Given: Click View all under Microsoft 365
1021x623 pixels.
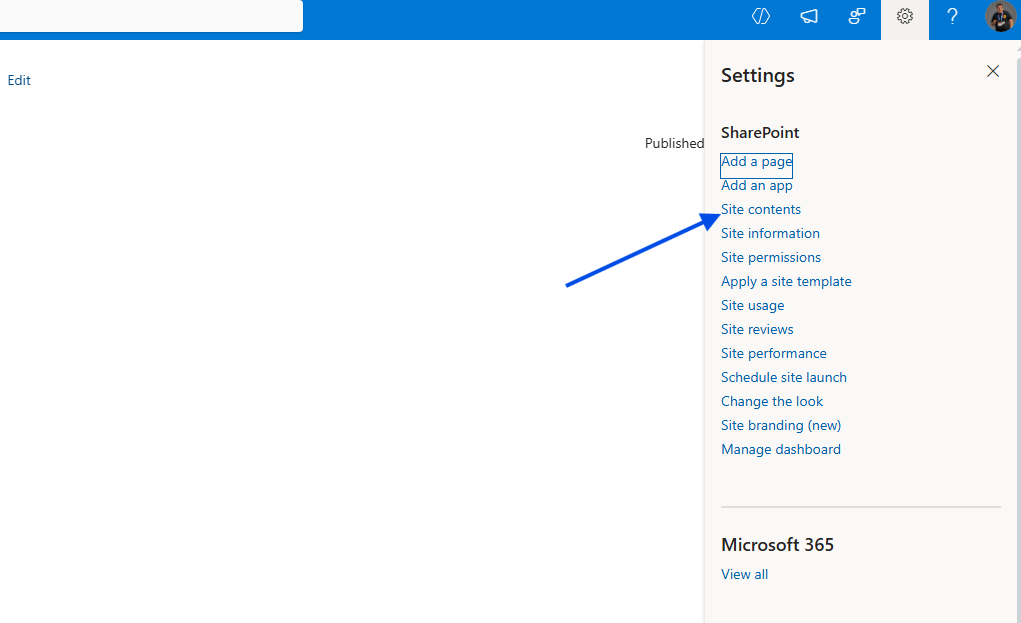Looking at the screenshot, I should click(x=744, y=574).
